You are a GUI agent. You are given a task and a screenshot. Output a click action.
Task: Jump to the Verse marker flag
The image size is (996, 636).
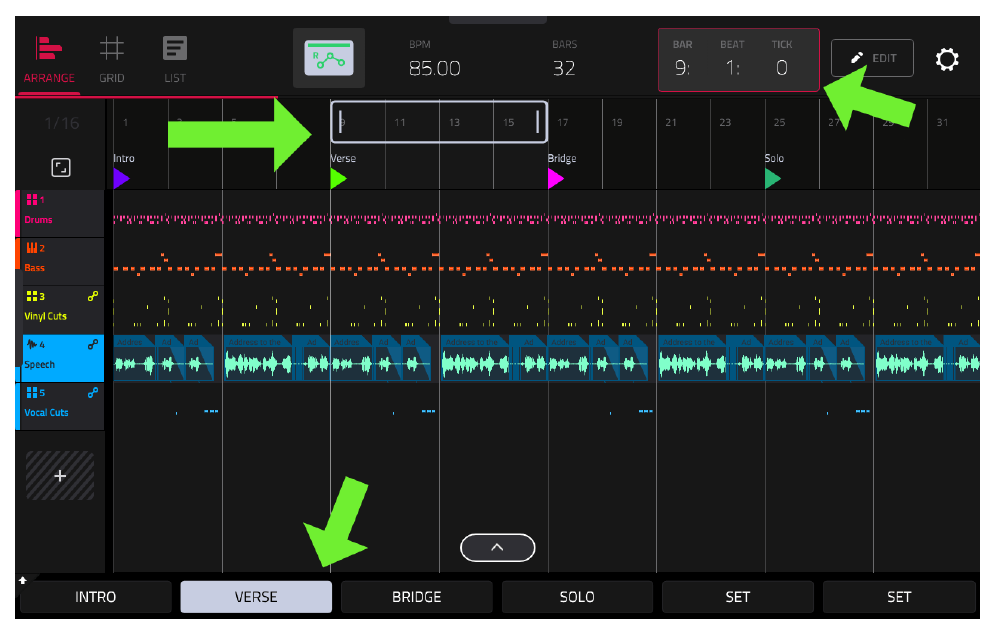click(x=339, y=179)
